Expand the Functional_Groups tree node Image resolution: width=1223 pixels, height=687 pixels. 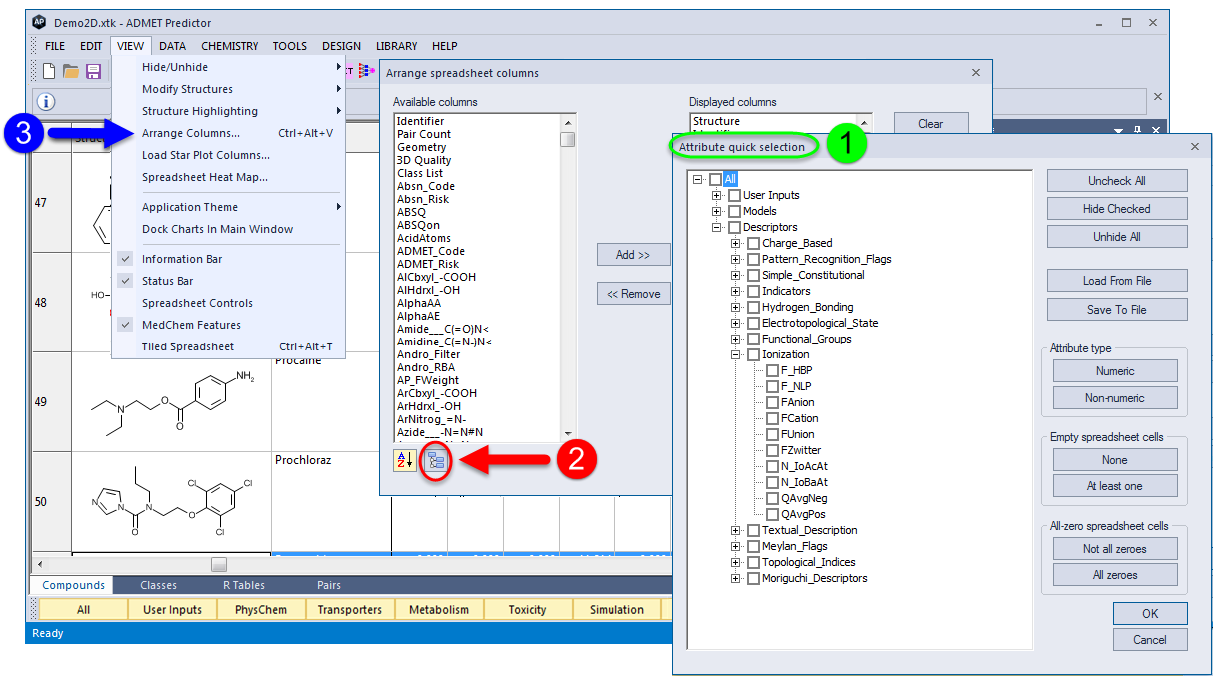(x=735, y=339)
